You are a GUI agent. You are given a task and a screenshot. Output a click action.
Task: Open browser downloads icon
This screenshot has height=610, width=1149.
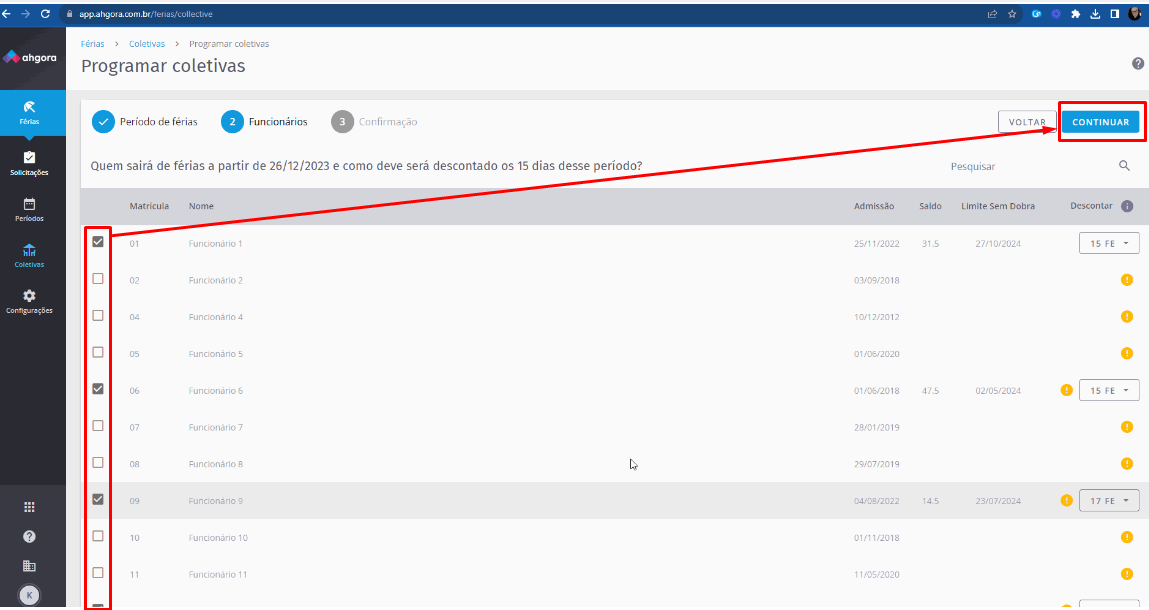coord(1095,14)
